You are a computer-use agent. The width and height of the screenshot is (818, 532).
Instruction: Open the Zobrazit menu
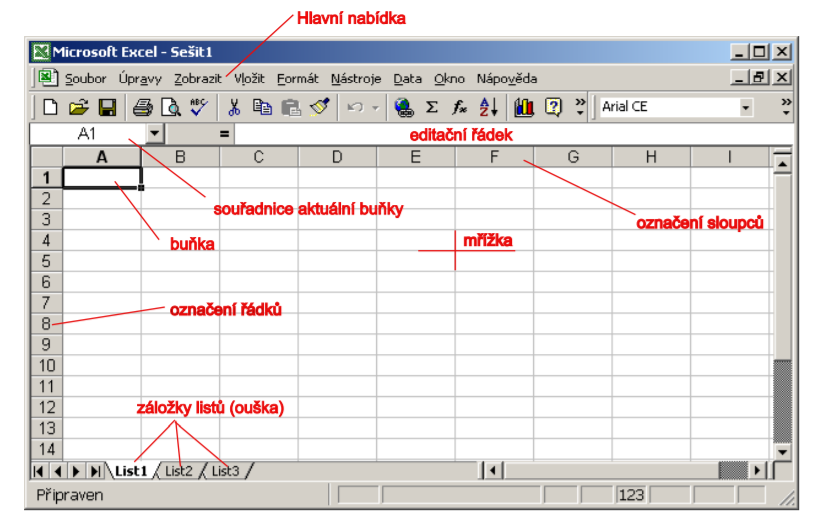(x=197, y=79)
